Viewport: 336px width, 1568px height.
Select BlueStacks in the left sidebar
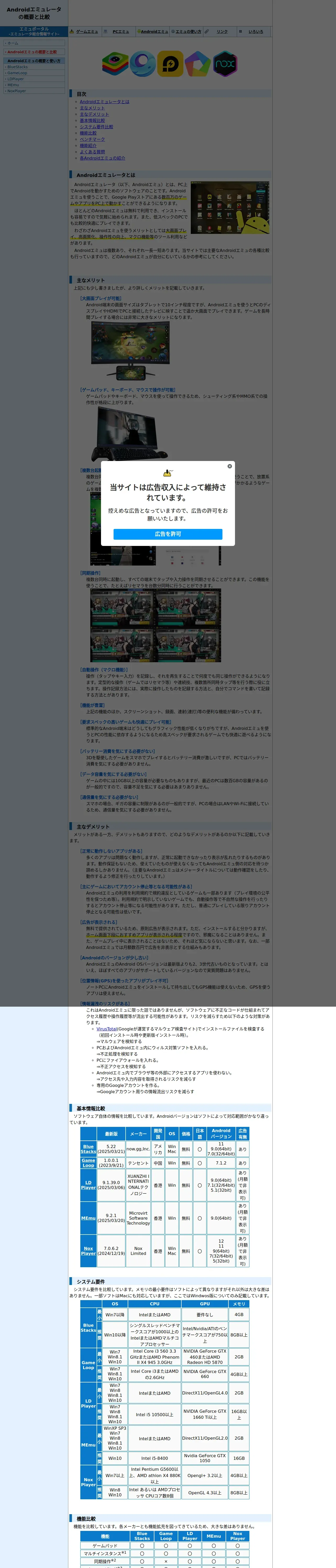(33, 67)
